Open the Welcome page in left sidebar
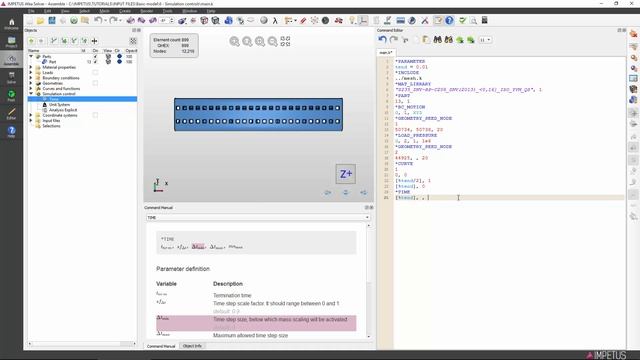Screen dimensions: 640x360 click(11, 24)
